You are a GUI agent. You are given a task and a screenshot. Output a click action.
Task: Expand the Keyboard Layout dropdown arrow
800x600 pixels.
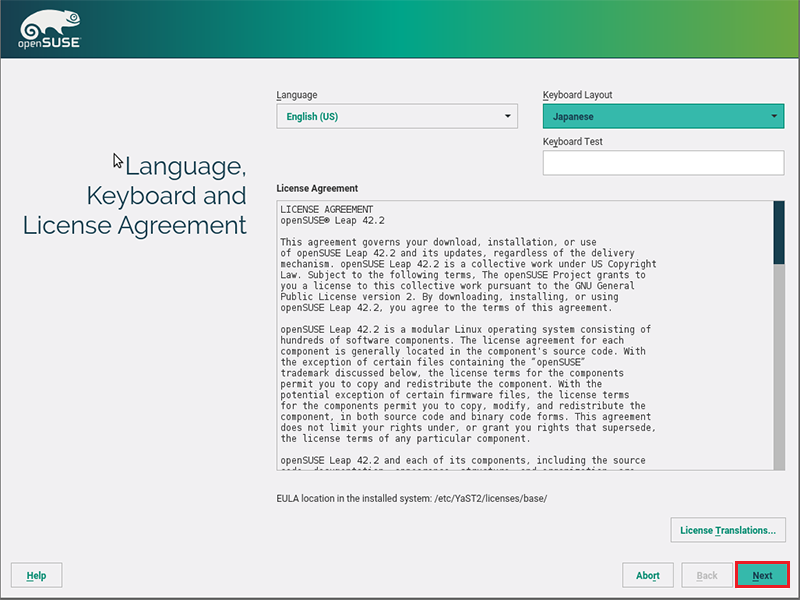click(774, 117)
